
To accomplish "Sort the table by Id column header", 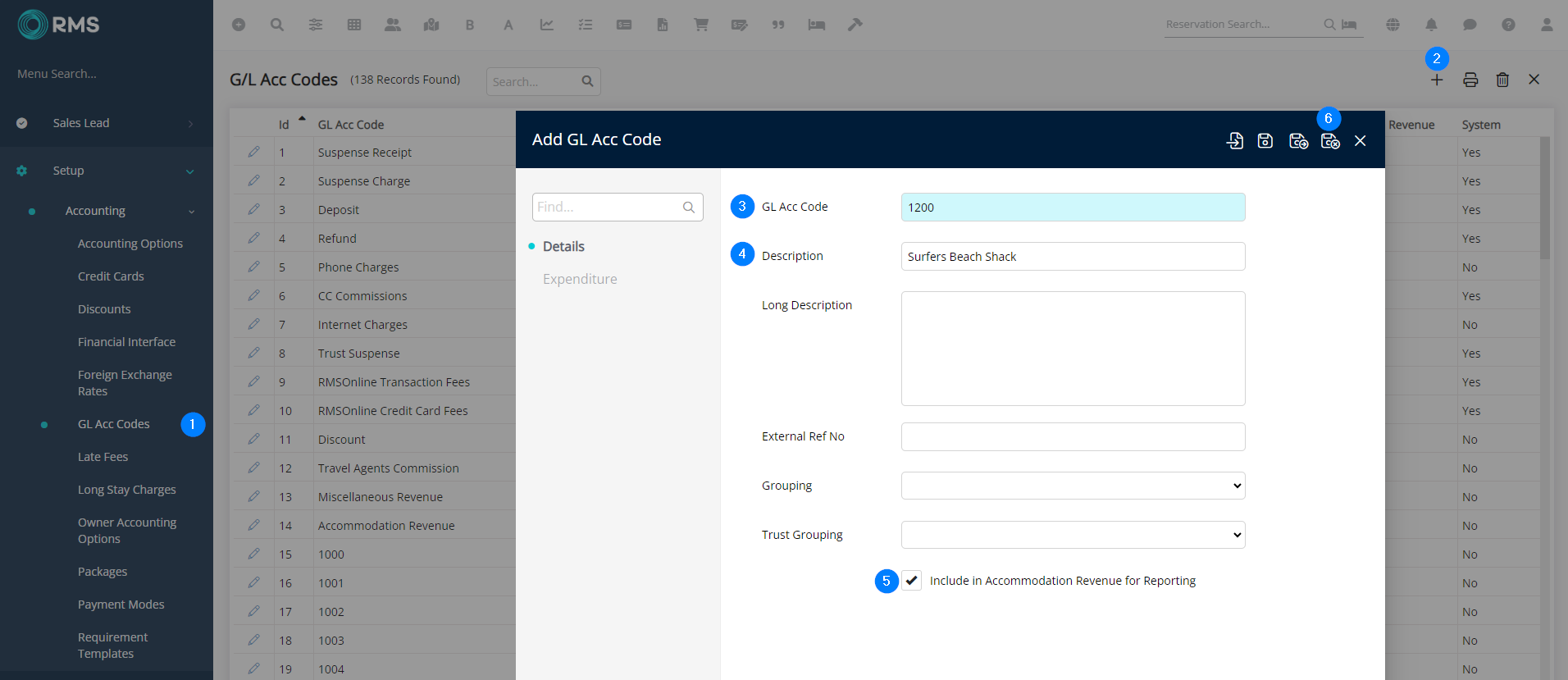I will click(x=284, y=125).
